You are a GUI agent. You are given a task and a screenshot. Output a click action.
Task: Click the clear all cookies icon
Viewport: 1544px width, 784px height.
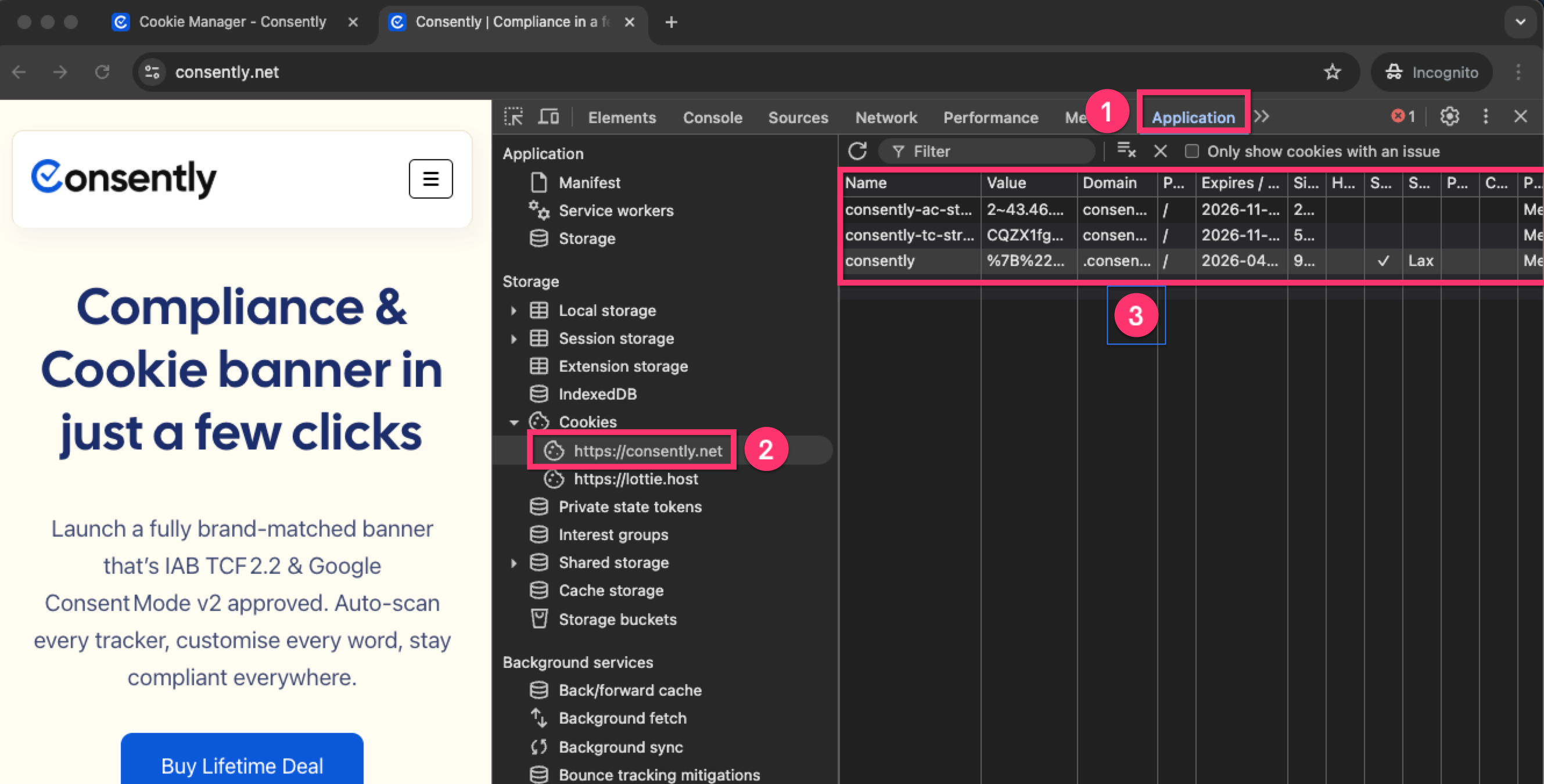1126,151
